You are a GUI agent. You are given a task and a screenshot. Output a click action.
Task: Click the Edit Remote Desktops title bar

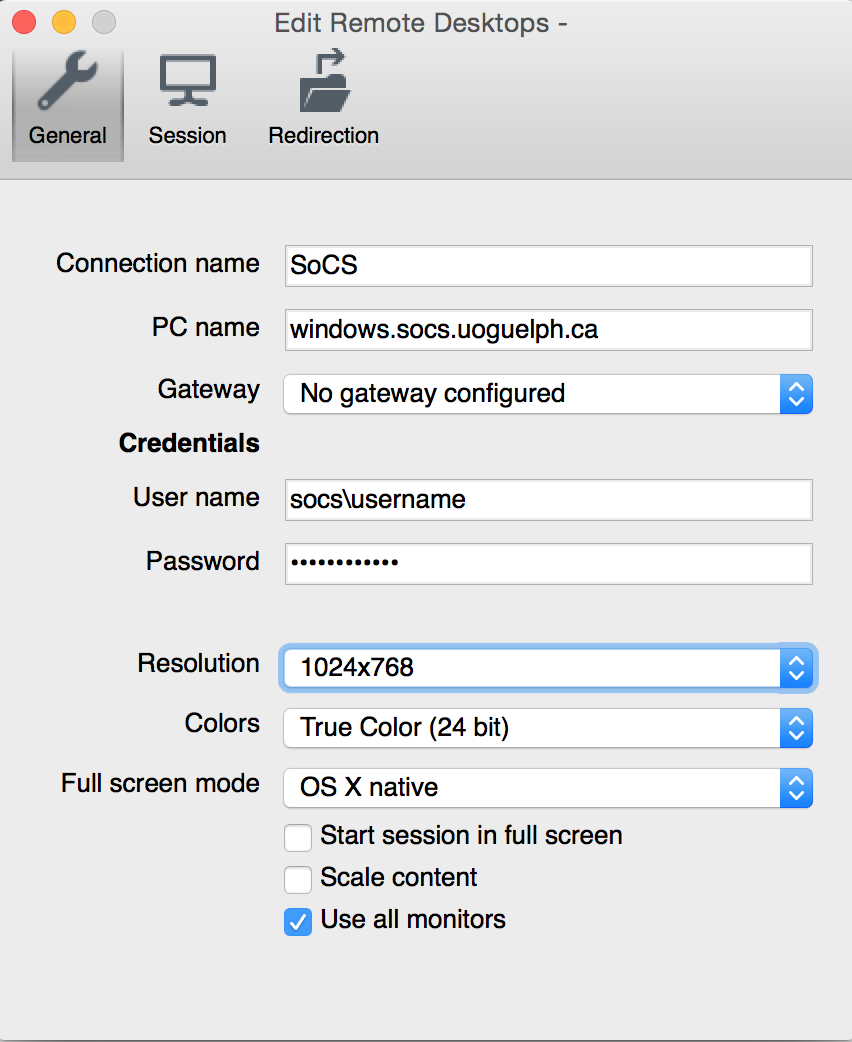tap(420, 22)
